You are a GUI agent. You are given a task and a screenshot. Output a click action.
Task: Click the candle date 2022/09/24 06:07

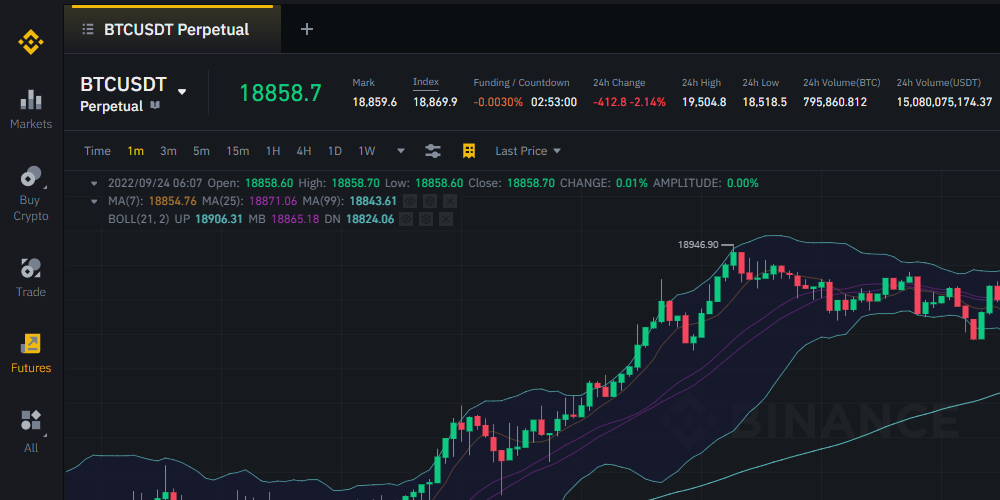coord(155,184)
